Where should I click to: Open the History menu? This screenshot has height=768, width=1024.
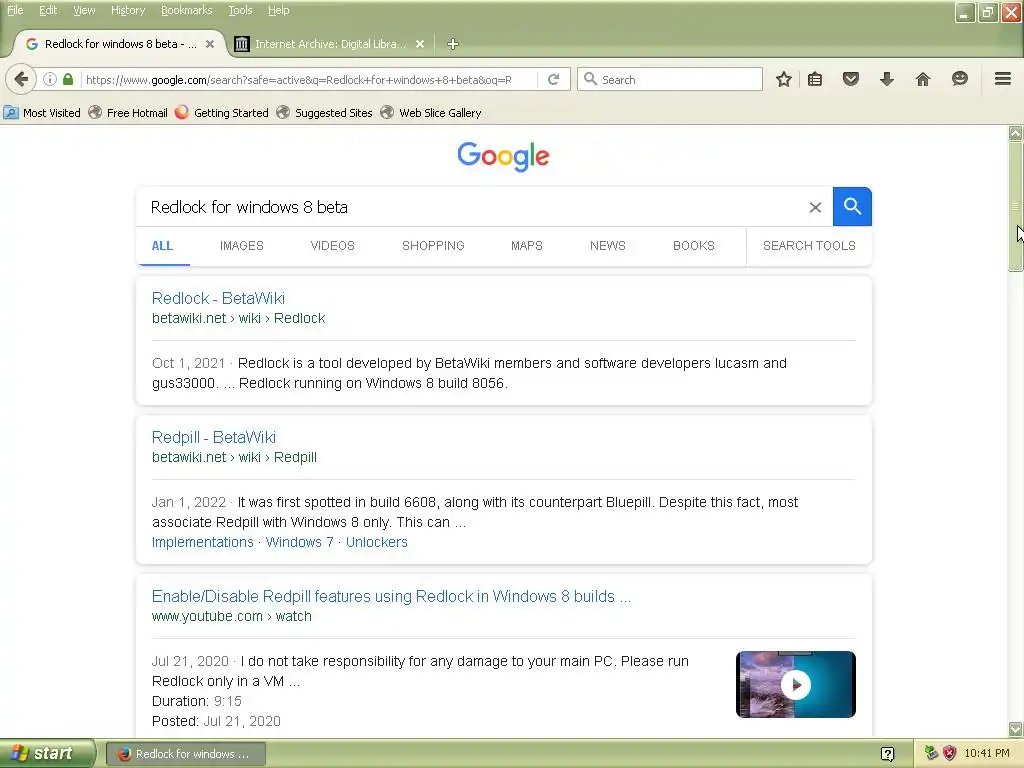(x=128, y=10)
